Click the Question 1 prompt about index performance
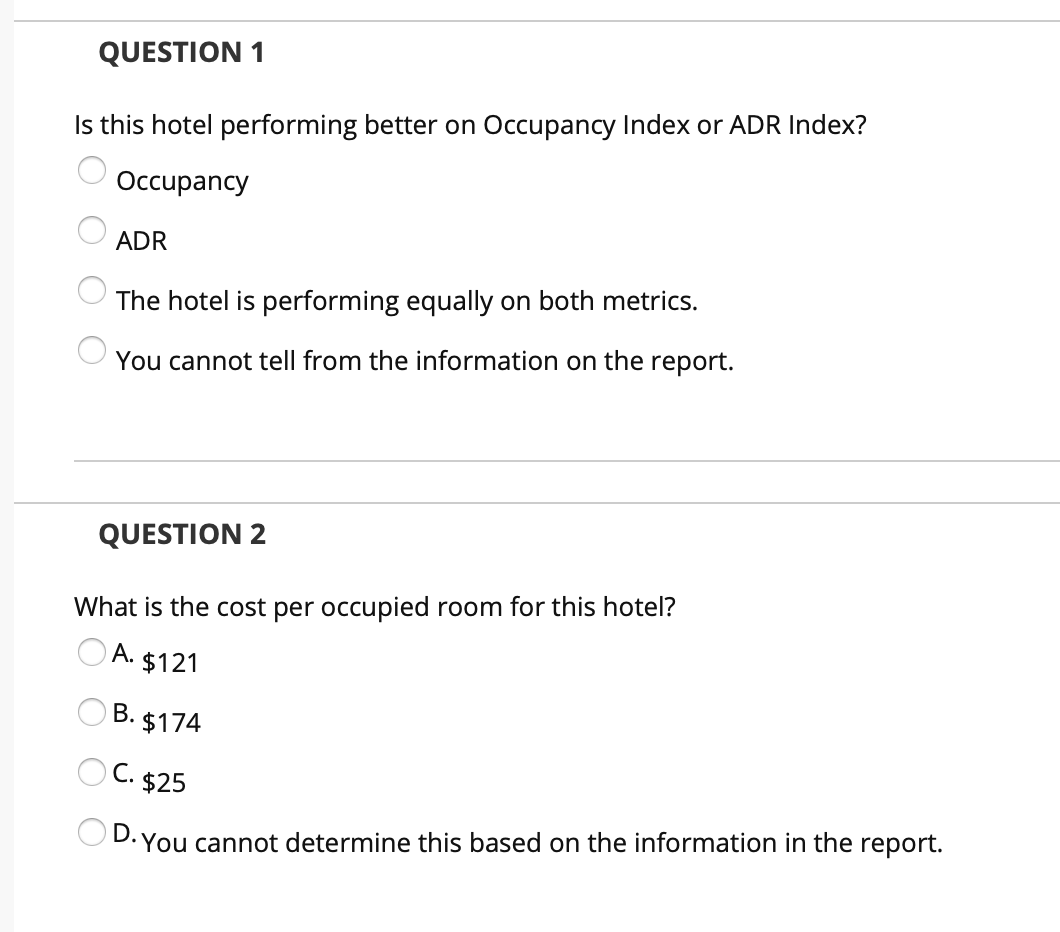 coord(471,125)
